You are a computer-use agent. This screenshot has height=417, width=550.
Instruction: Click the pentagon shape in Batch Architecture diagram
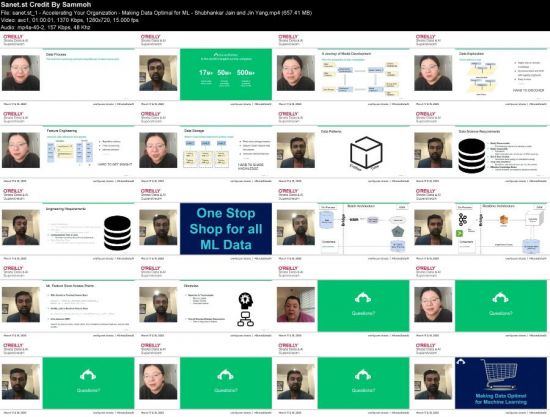tap(397, 231)
